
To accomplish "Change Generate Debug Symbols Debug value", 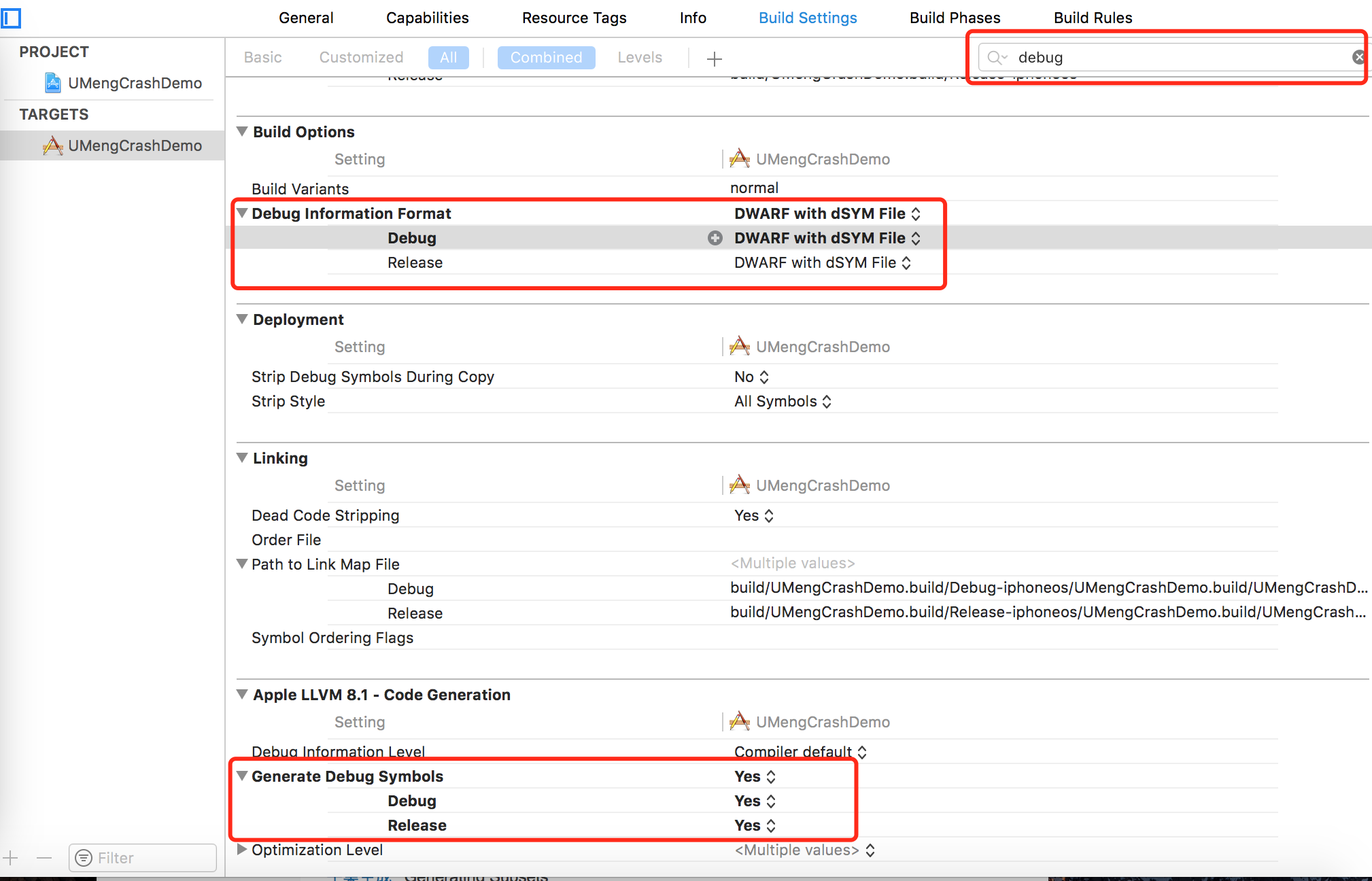I will point(755,801).
